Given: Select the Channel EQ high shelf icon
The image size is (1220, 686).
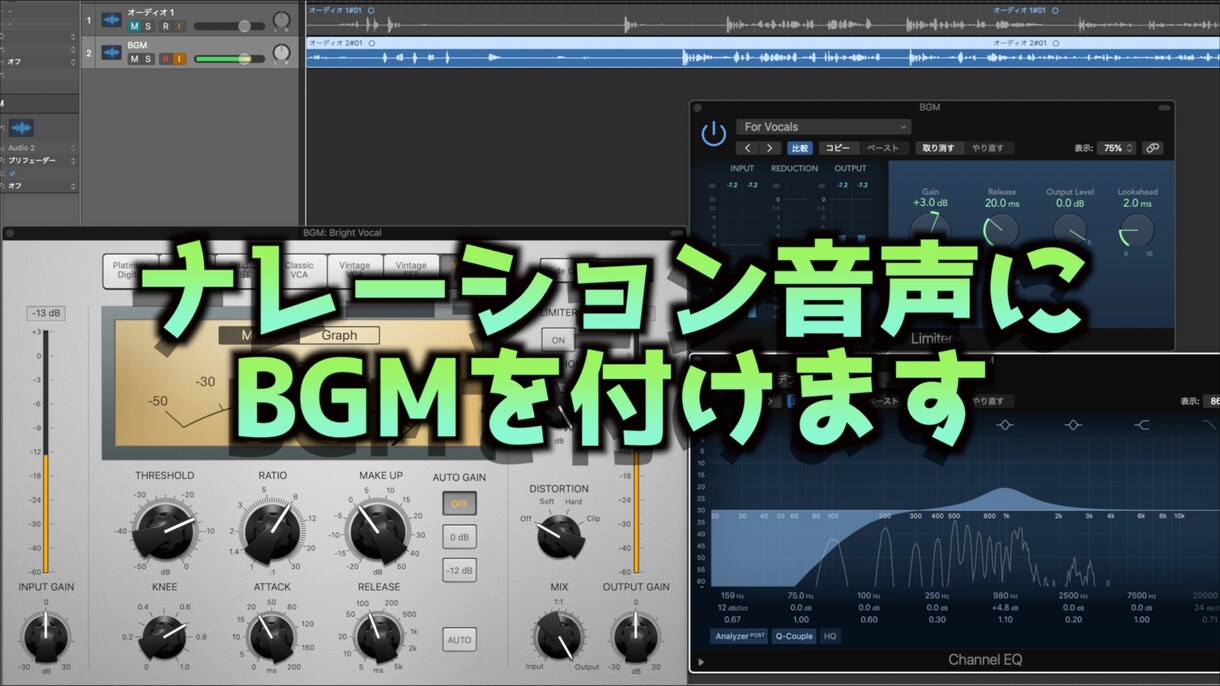Looking at the screenshot, I should pos(1142,425).
